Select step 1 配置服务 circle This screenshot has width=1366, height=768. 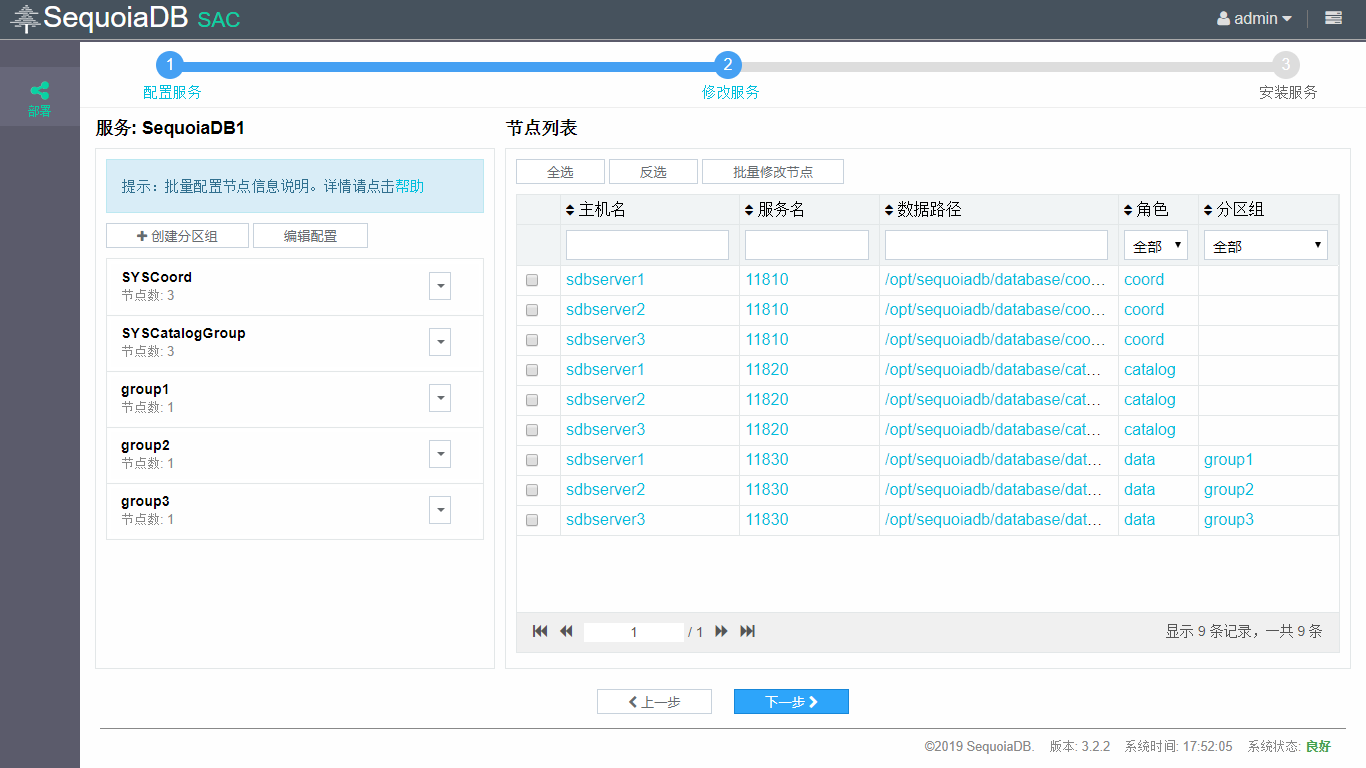[171, 65]
